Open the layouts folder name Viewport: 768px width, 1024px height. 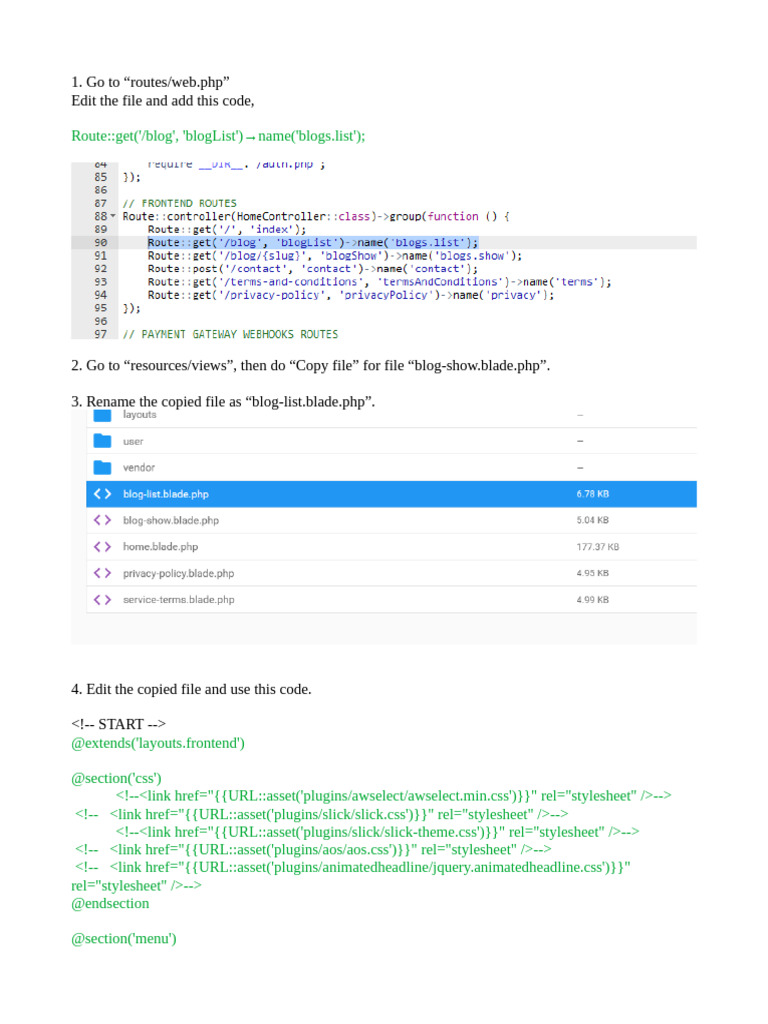[140, 415]
